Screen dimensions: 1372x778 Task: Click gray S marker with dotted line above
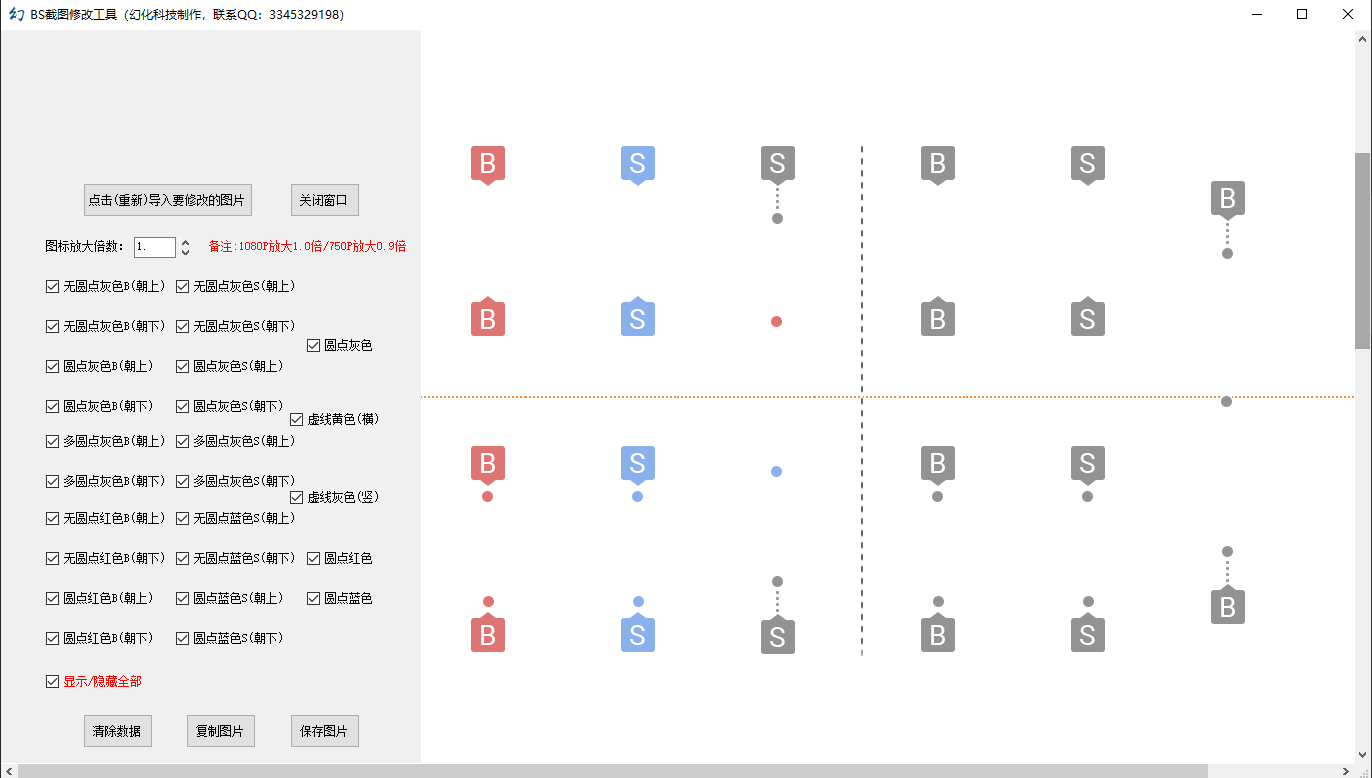(777, 636)
